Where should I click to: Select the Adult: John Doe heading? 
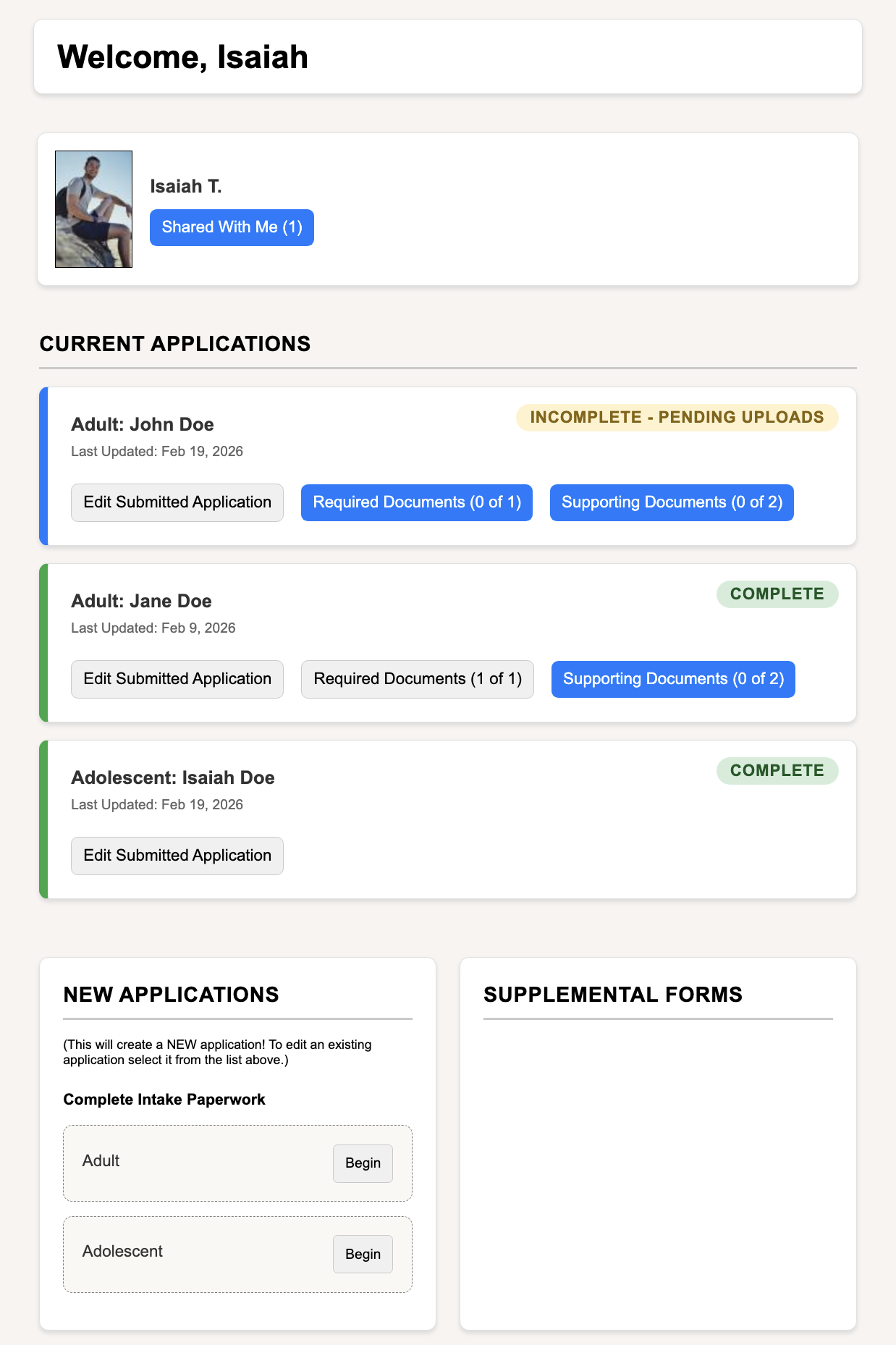pyautogui.click(x=143, y=424)
